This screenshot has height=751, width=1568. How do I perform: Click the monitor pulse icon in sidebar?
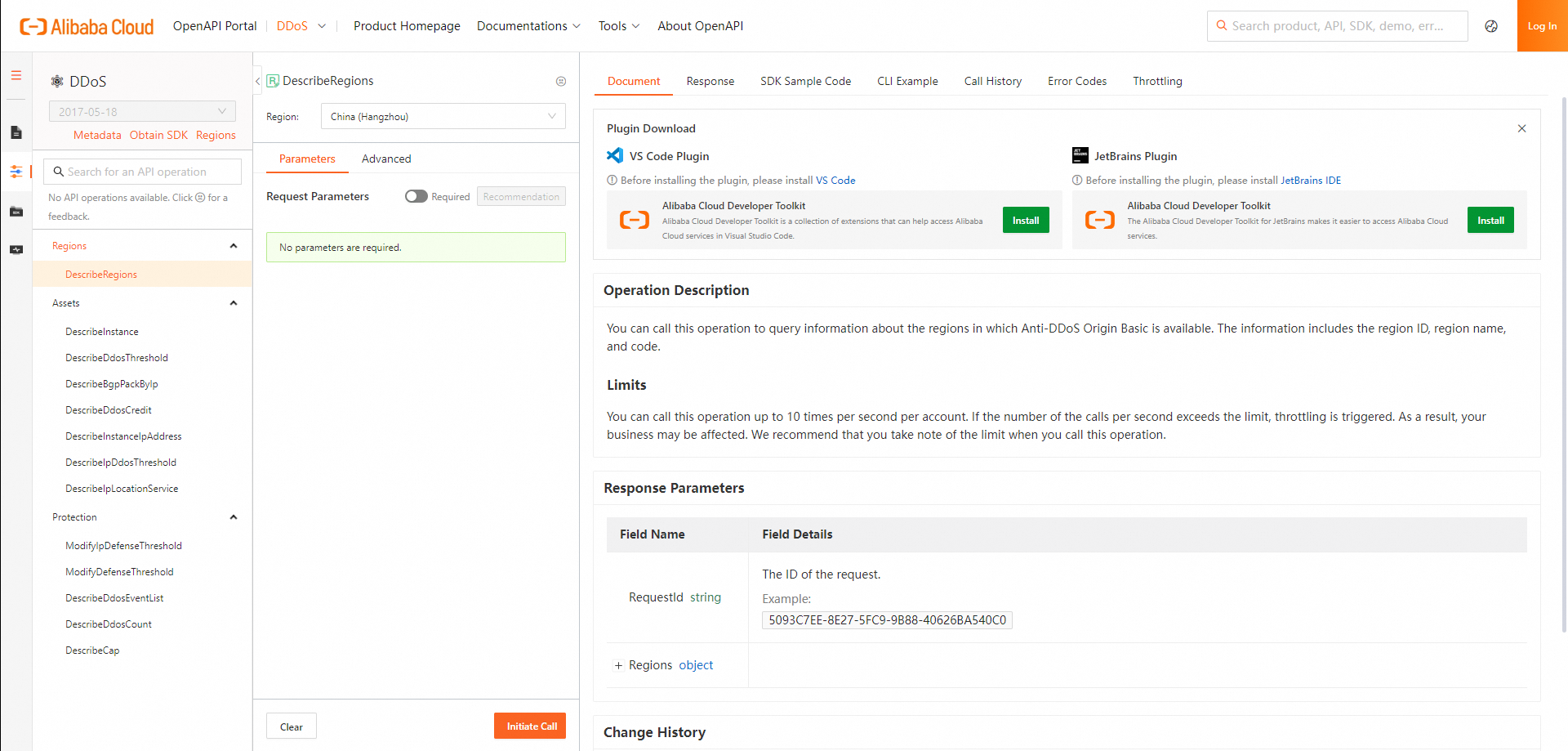tap(16, 249)
